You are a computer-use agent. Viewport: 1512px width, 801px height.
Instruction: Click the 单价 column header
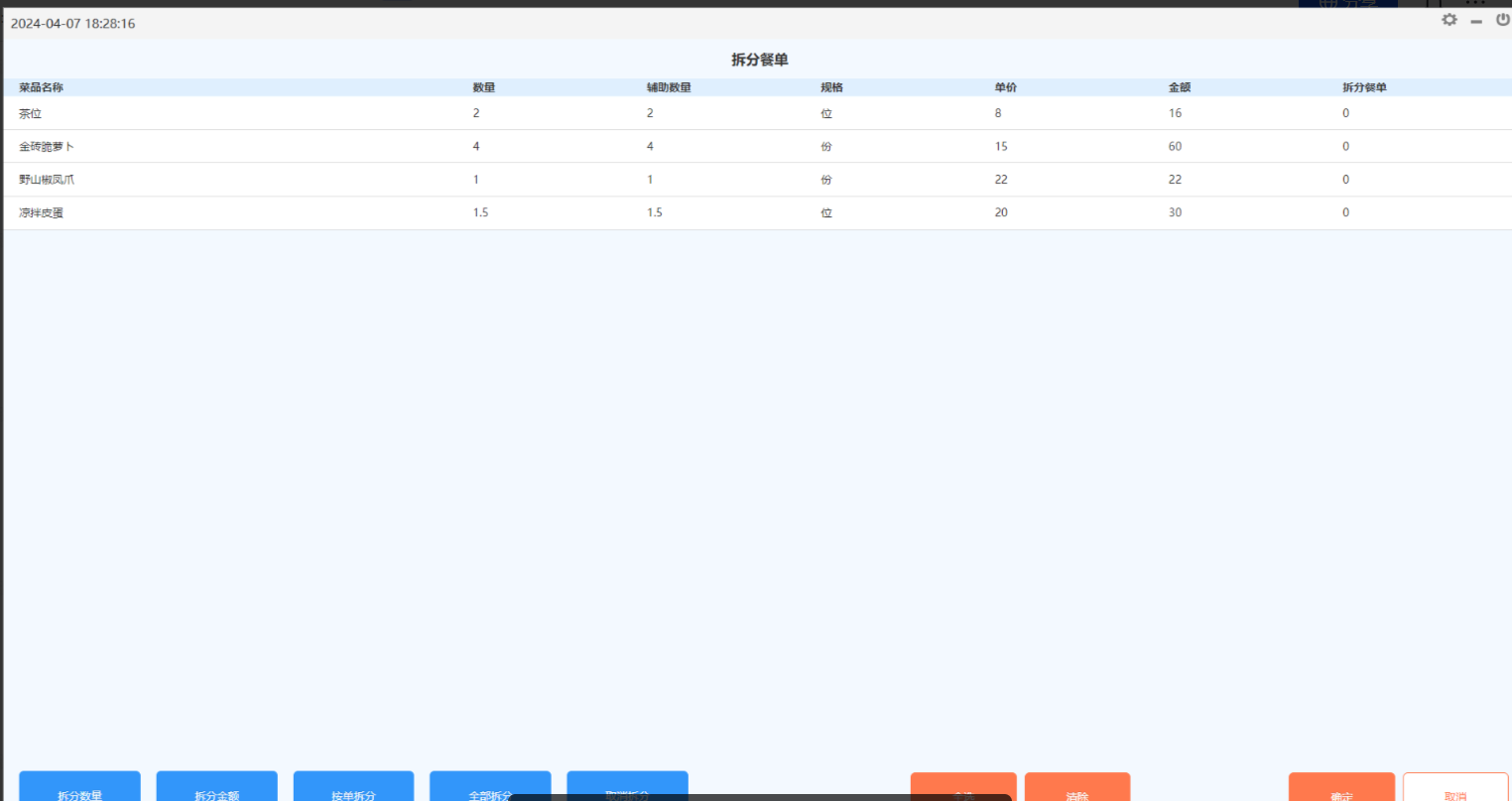point(1005,87)
